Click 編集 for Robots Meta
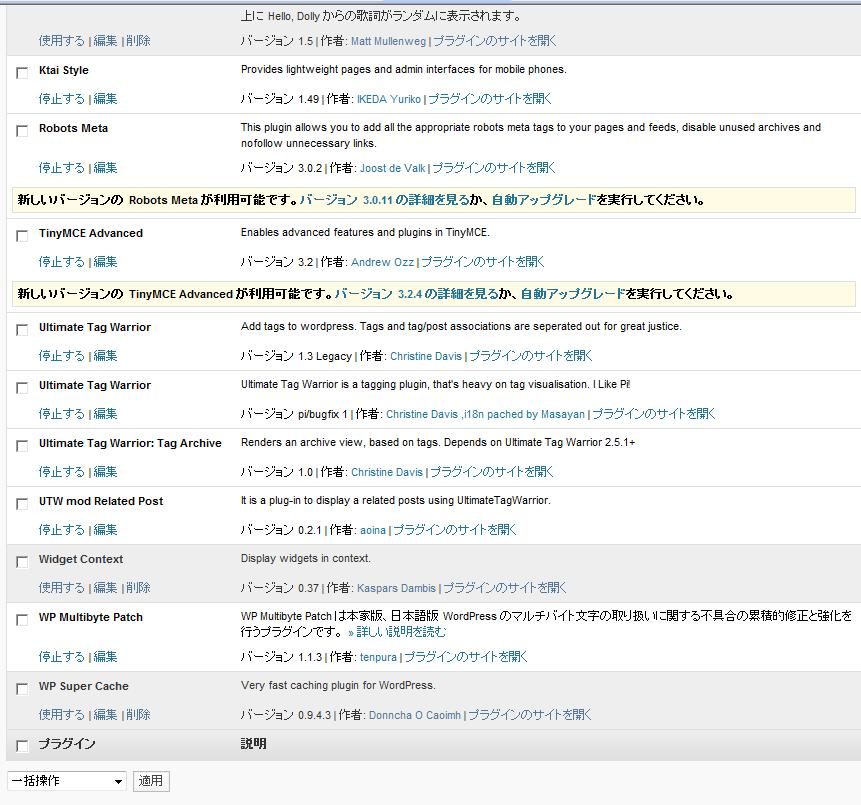The height and width of the screenshot is (805, 861). coord(105,168)
